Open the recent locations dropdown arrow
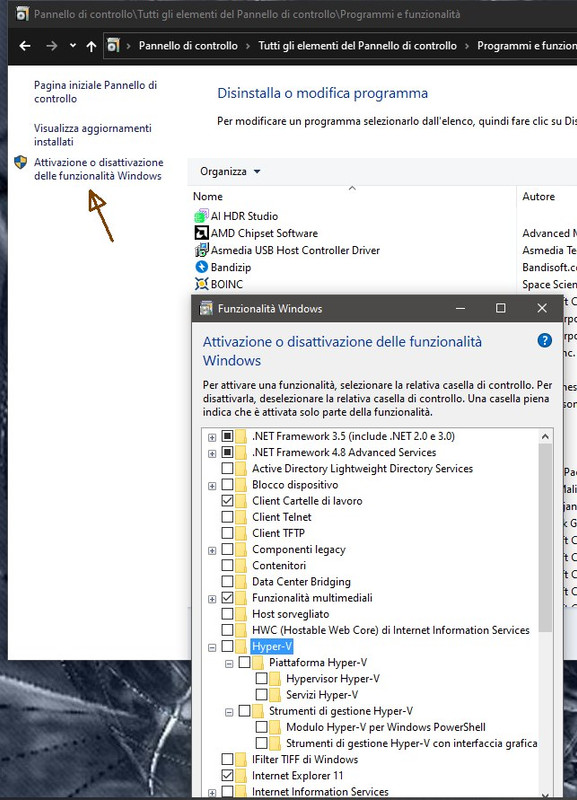This screenshot has height=800, width=577. coord(73,45)
